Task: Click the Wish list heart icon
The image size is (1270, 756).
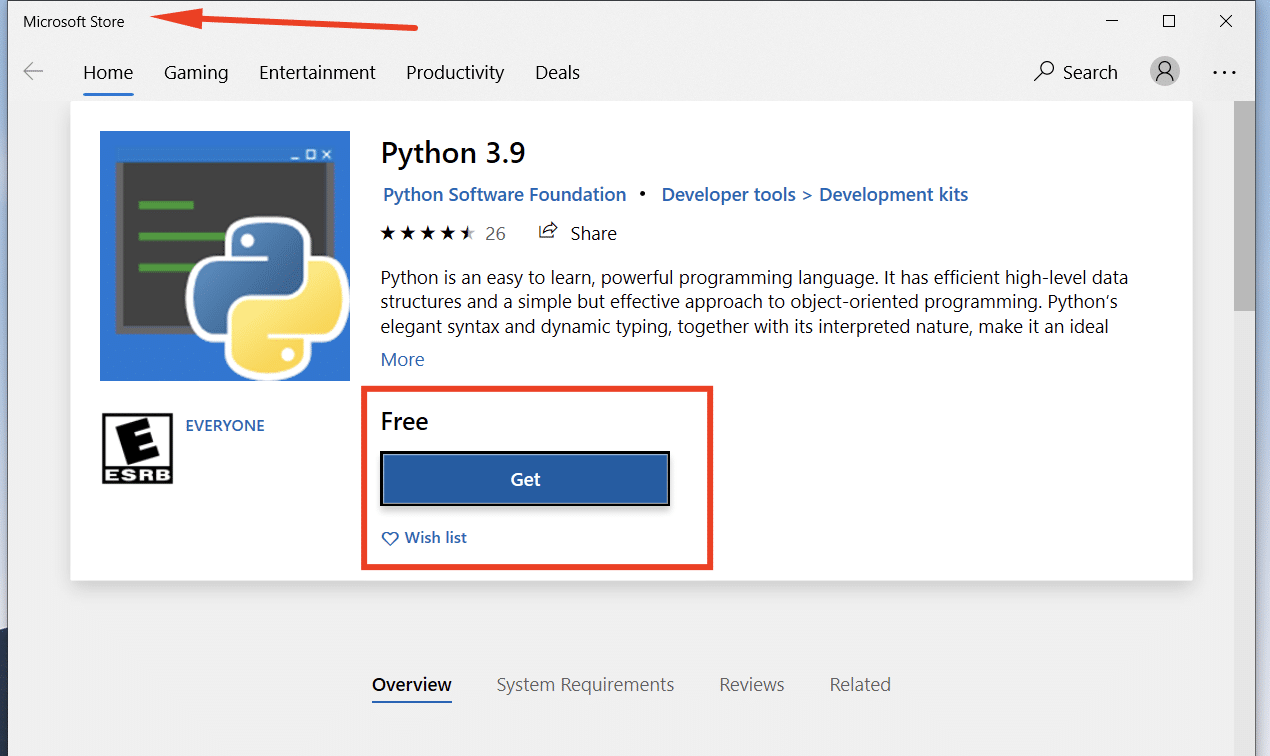Action: coord(390,538)
